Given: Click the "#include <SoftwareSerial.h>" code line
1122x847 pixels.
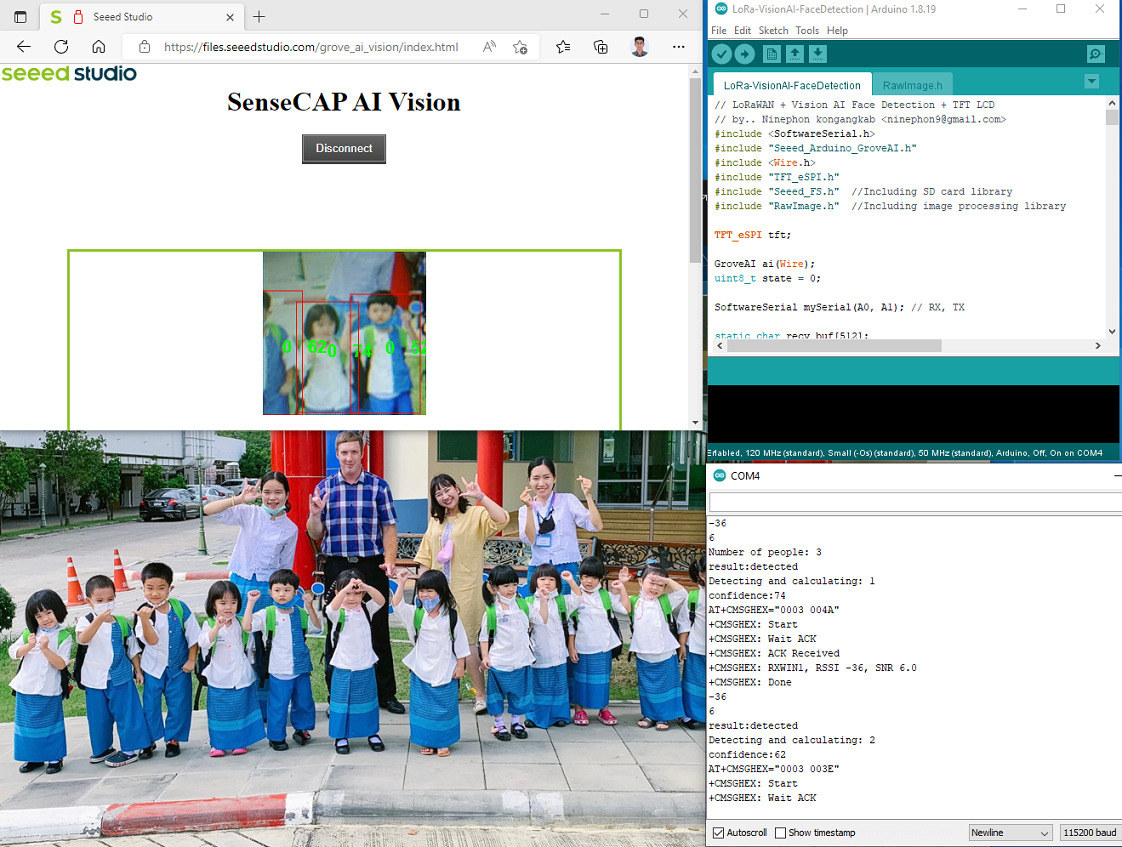Looking at the screenshot, I should click(794, 134).
